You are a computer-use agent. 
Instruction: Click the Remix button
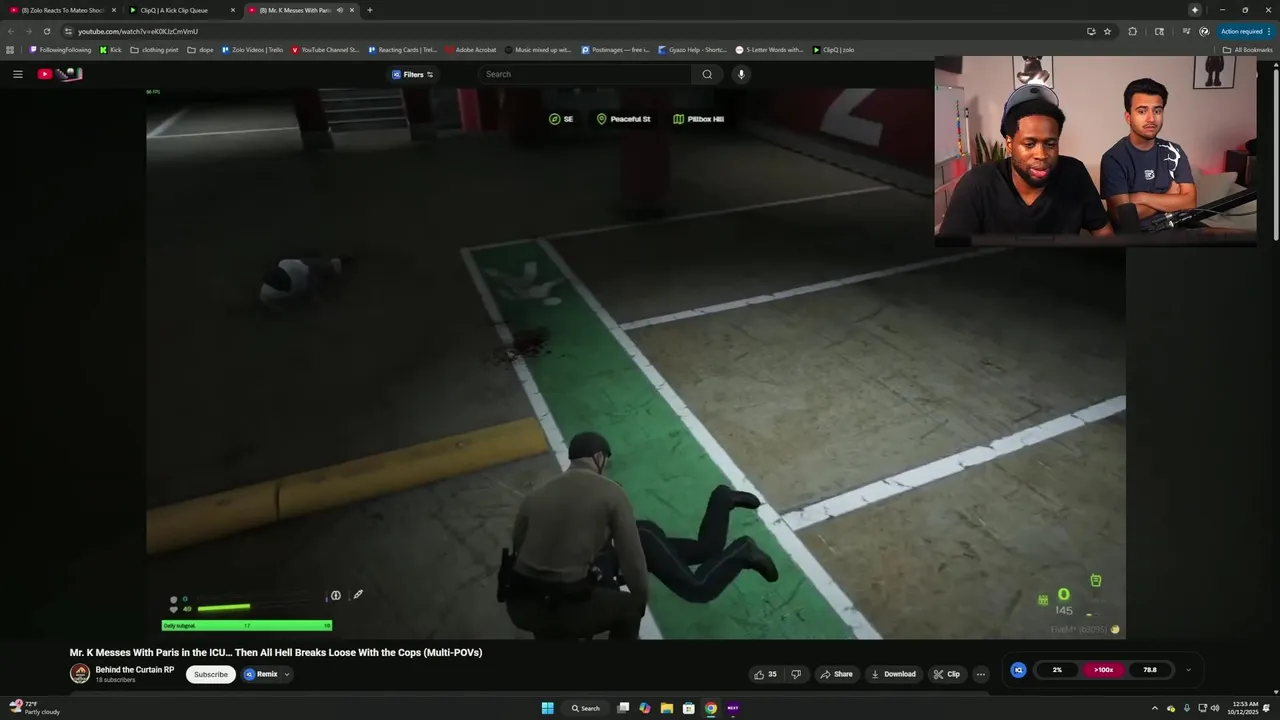point(261,674)
